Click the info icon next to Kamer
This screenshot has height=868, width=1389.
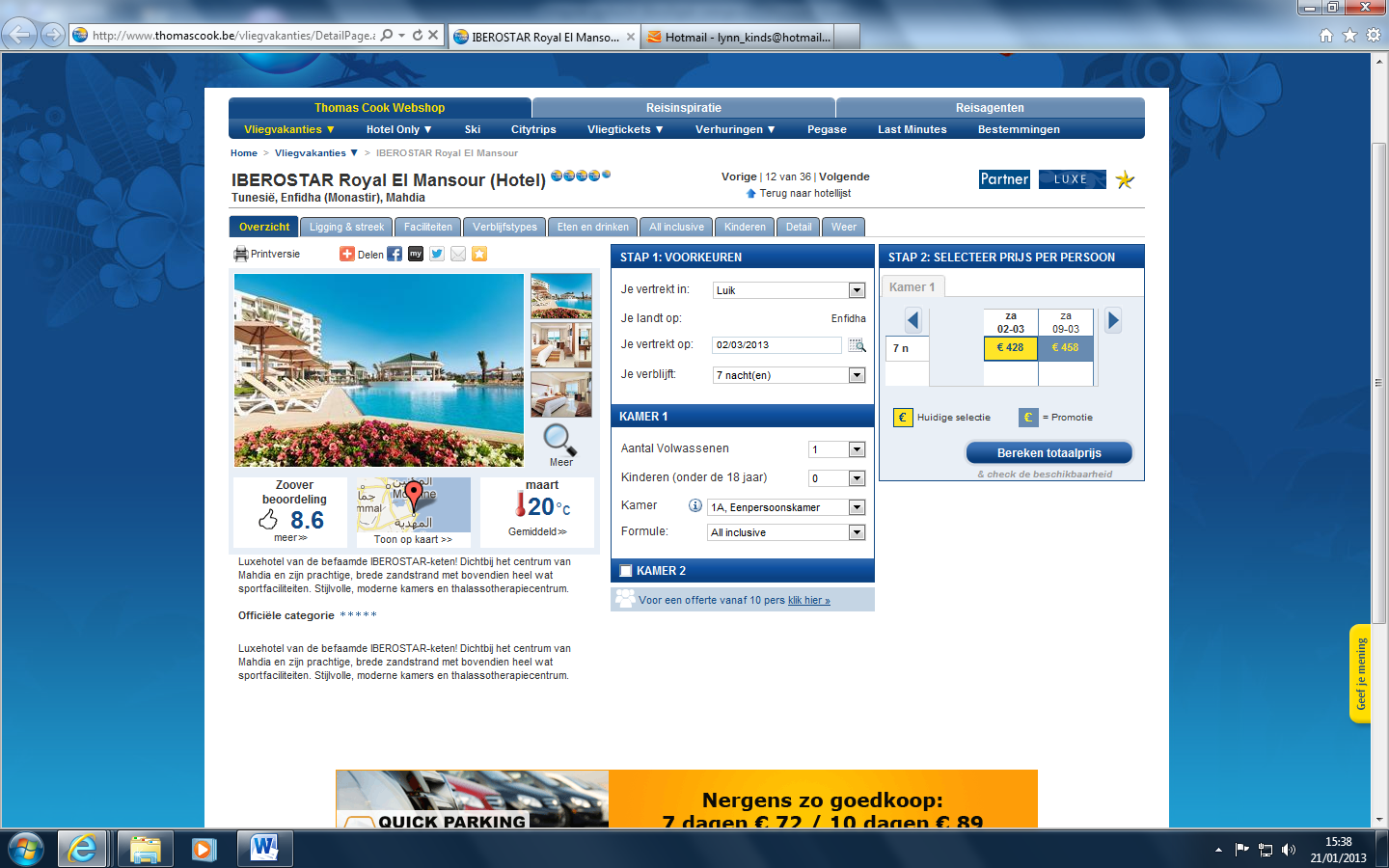[x=694, y=505]
